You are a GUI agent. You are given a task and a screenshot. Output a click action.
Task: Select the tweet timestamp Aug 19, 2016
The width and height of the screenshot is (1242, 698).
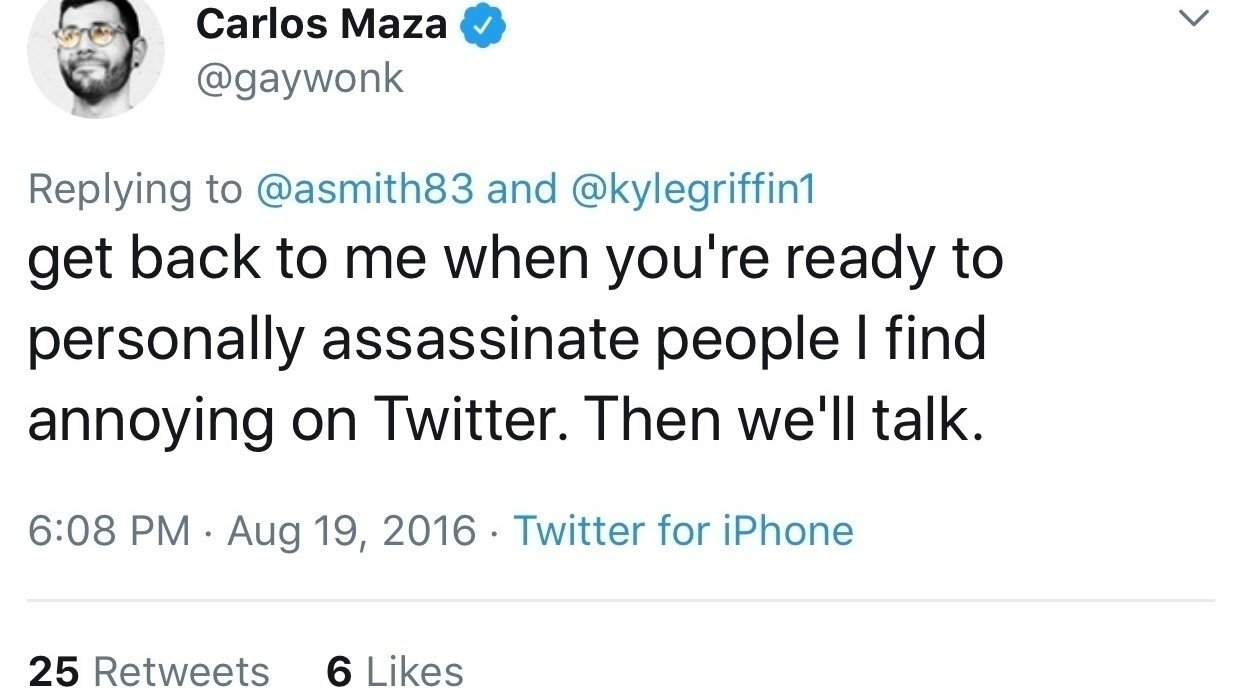coord(349,531)
